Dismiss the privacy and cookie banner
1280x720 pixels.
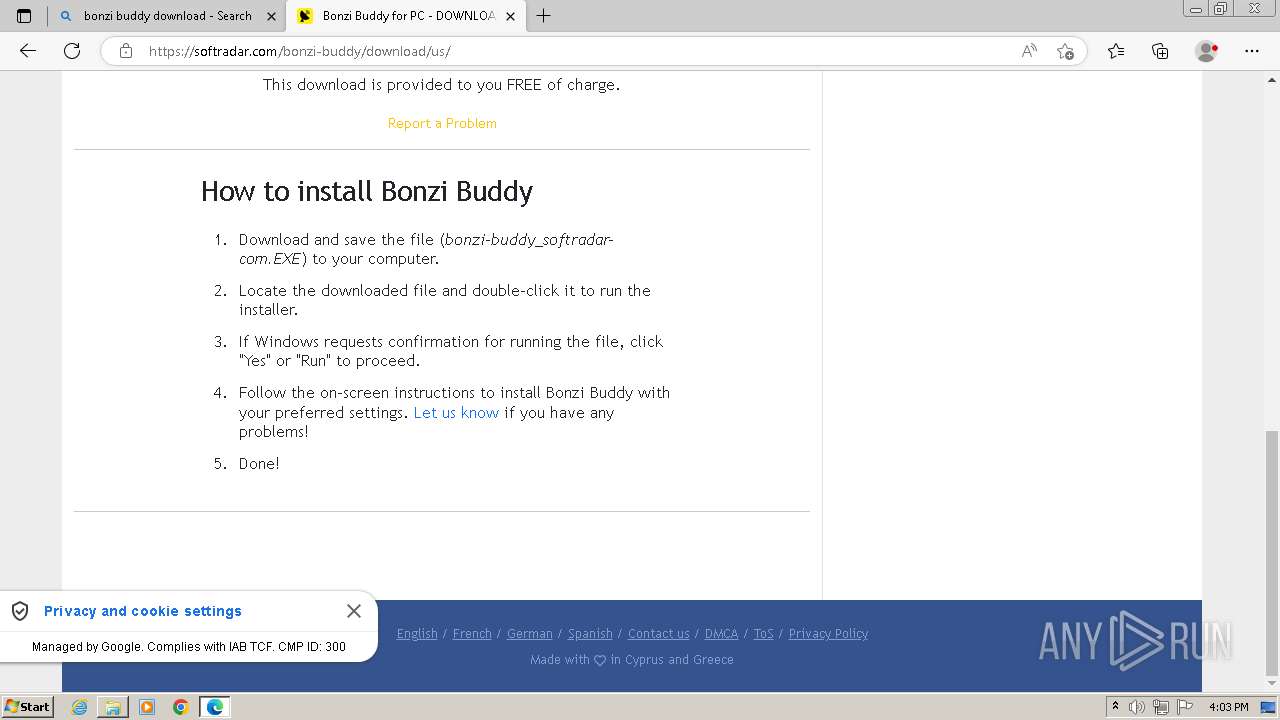tap(354, 611)
